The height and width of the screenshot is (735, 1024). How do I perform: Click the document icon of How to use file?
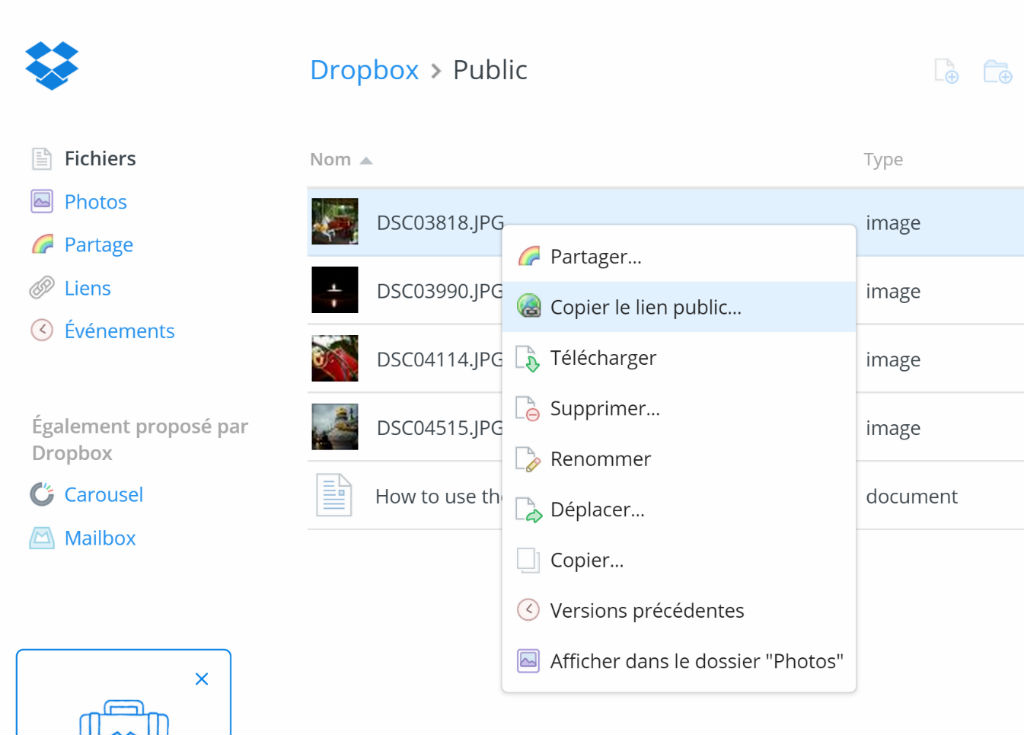click(x=334, y=495)
